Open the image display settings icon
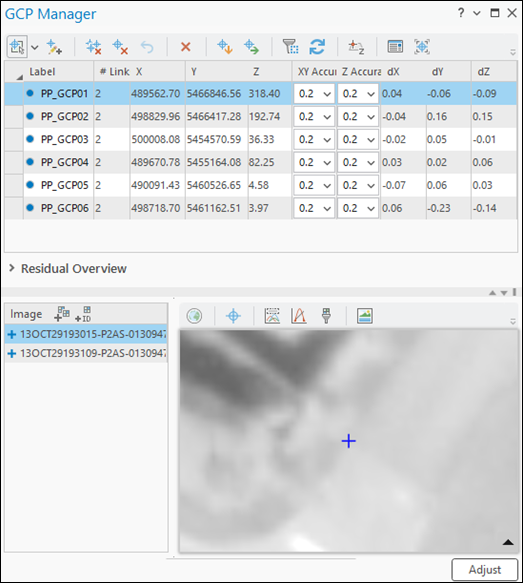 [x=365, y=316]
